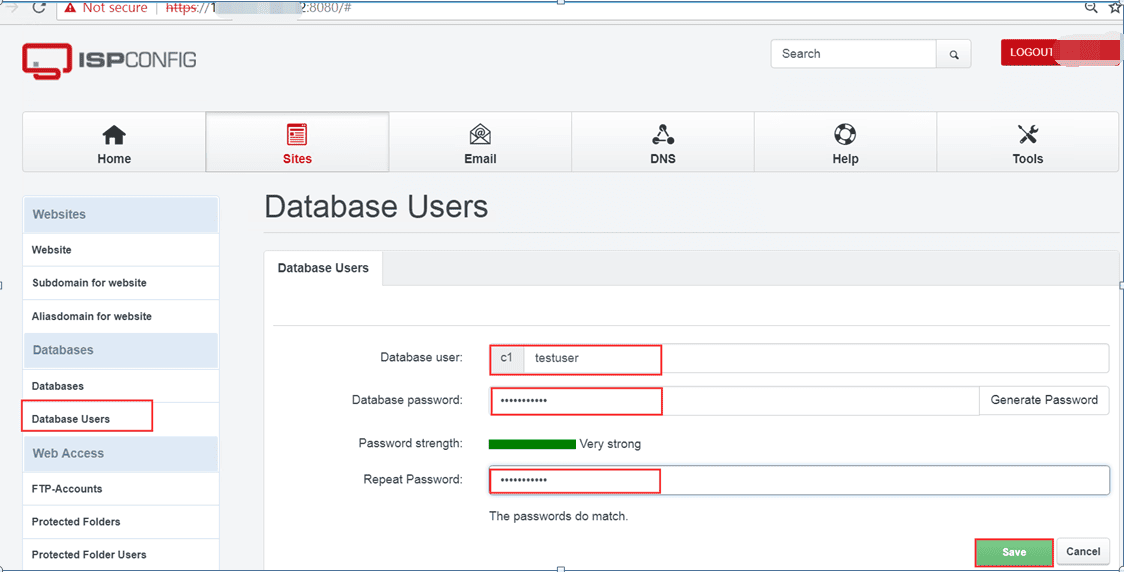The image size is (1124, 572).
Task: Open Subdomain for website
Action: click(x=120, y=282)
